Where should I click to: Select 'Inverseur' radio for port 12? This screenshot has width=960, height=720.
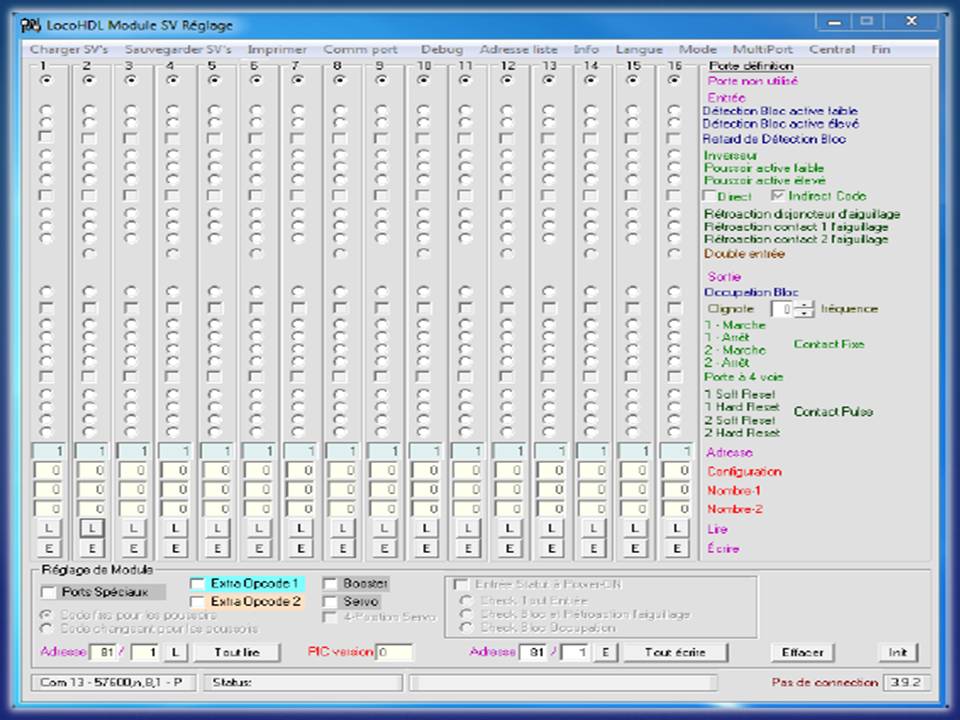coord(507,154)
